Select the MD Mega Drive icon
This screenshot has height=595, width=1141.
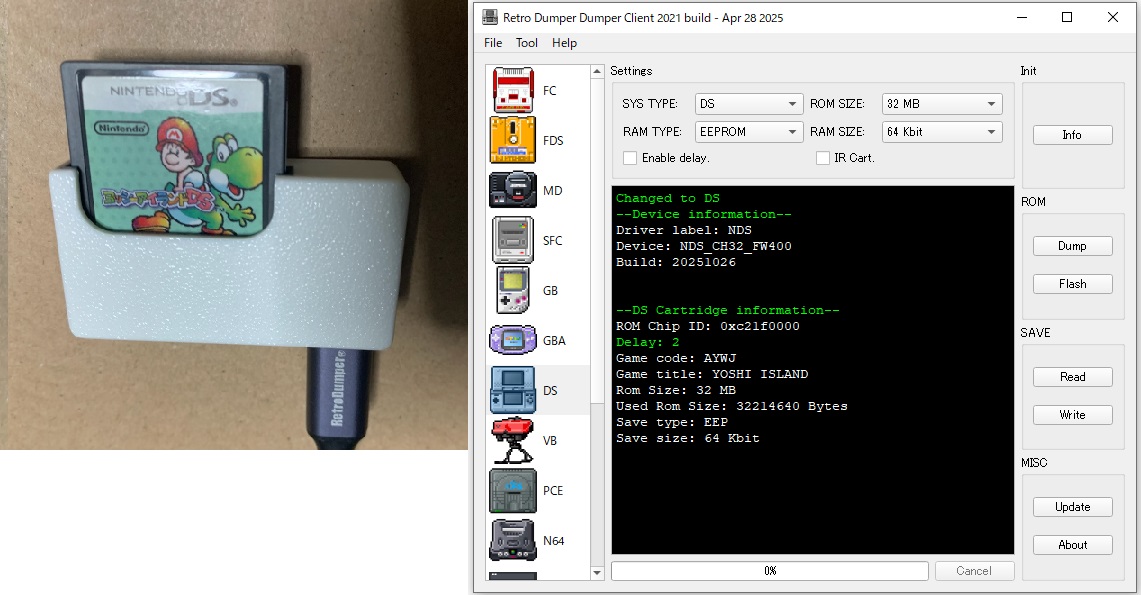click(513, 191)
